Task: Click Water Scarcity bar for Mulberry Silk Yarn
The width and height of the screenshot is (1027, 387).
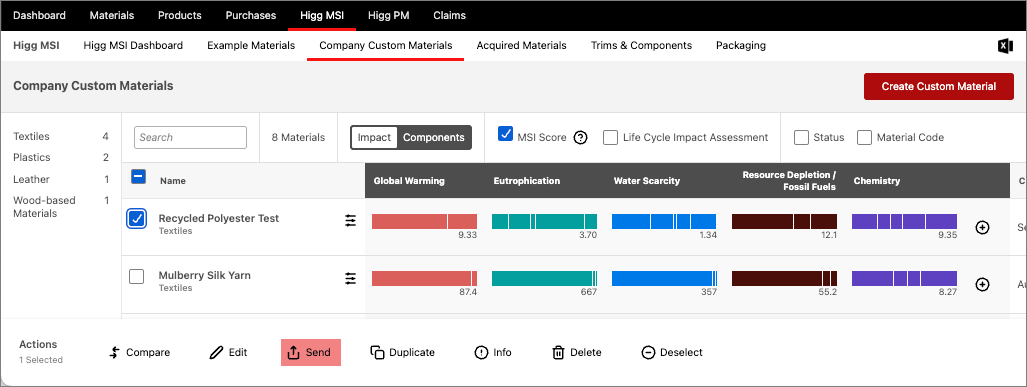Action: point(664,278)
